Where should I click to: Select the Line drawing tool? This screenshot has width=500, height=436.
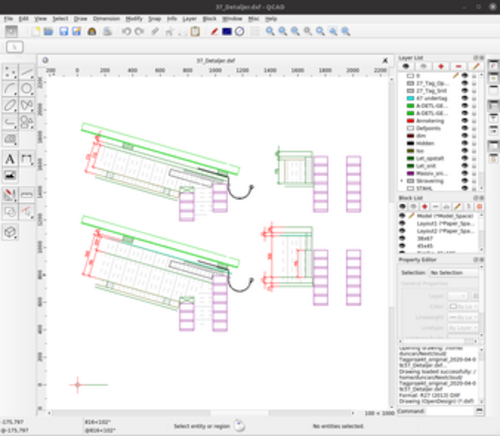tap(27, 72)
